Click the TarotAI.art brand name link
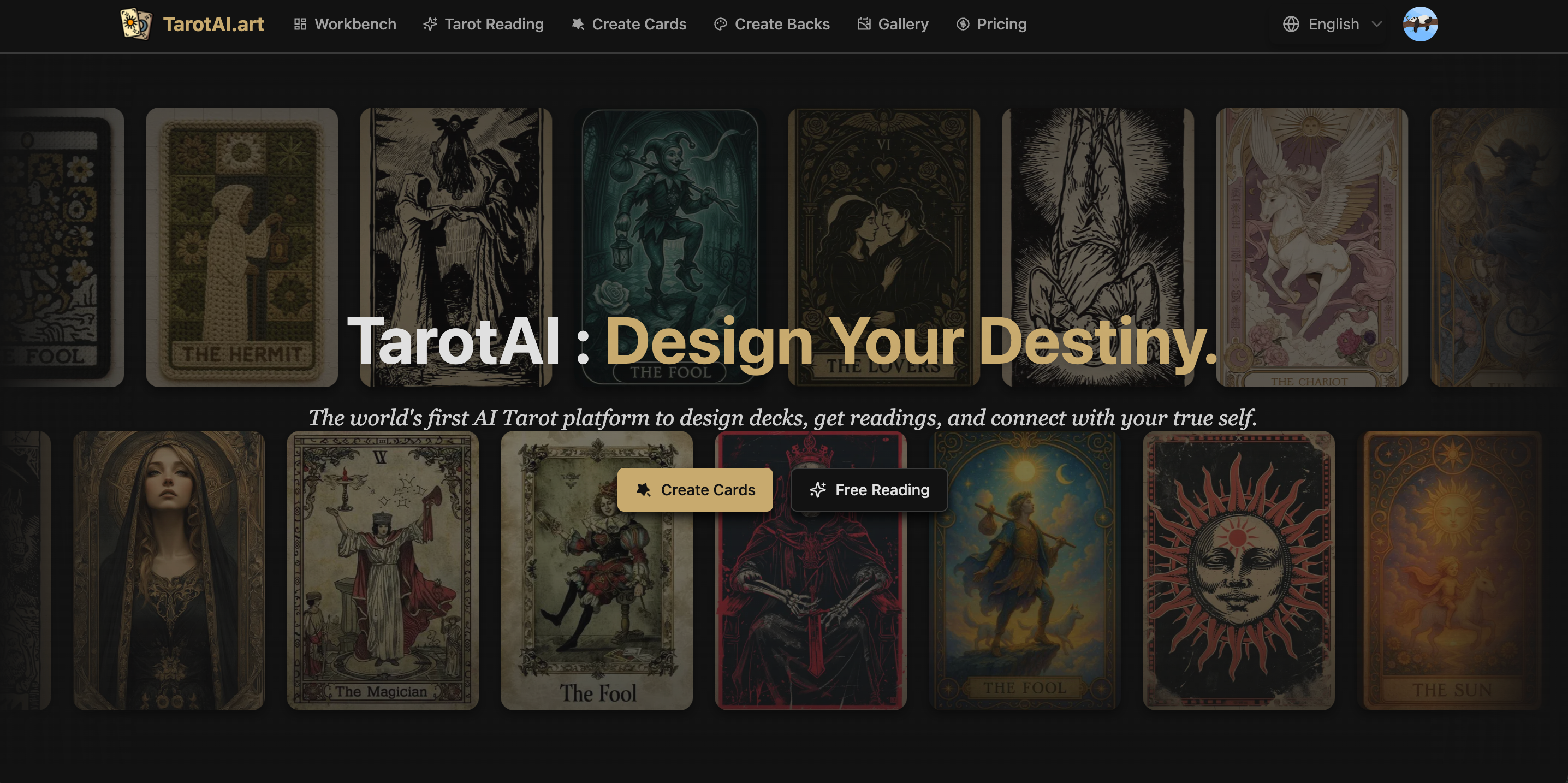This screenshot has width=1568, height=783. [213, 25]
